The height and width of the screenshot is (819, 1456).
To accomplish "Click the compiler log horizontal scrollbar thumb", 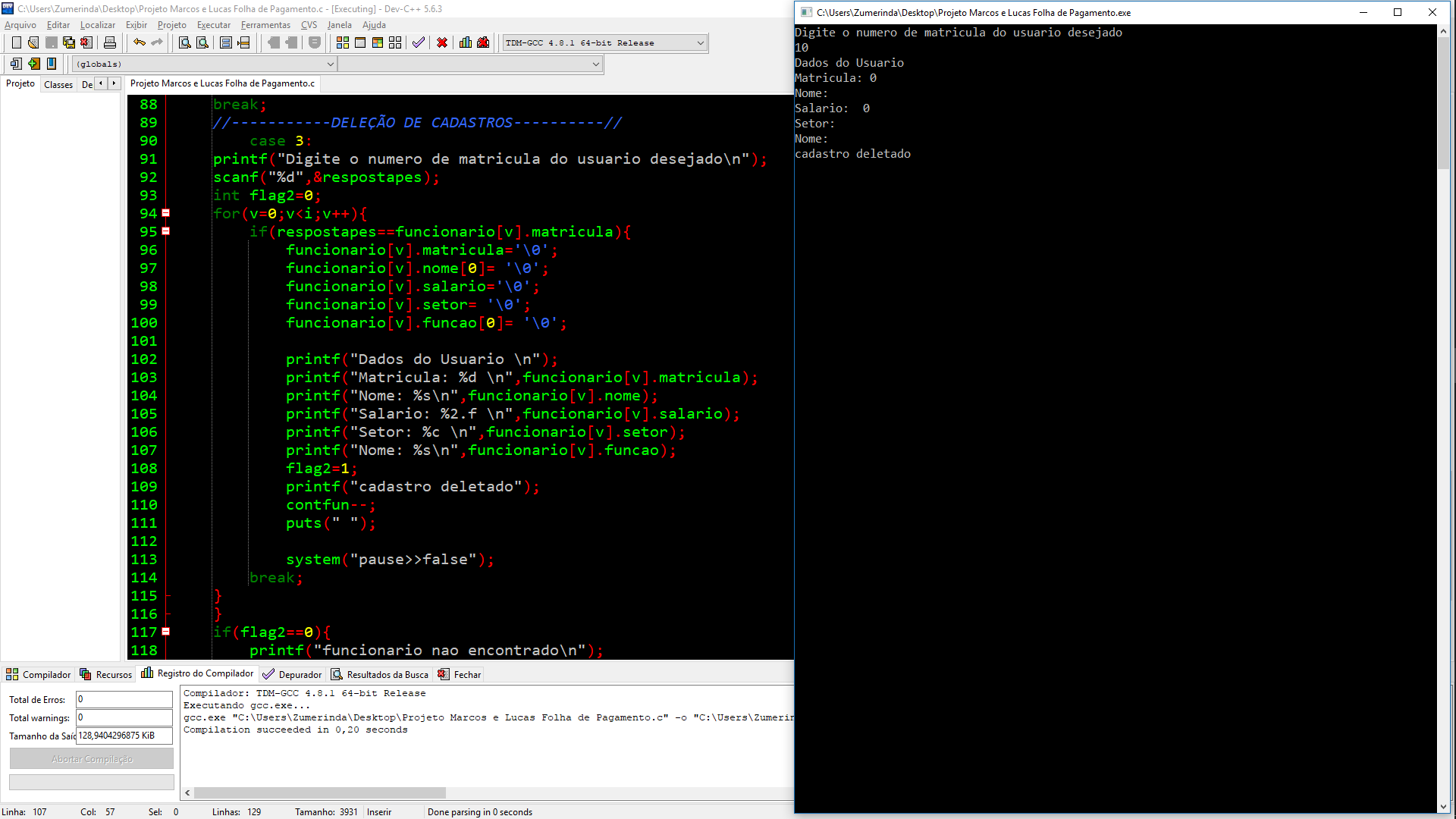I will 319,793.
